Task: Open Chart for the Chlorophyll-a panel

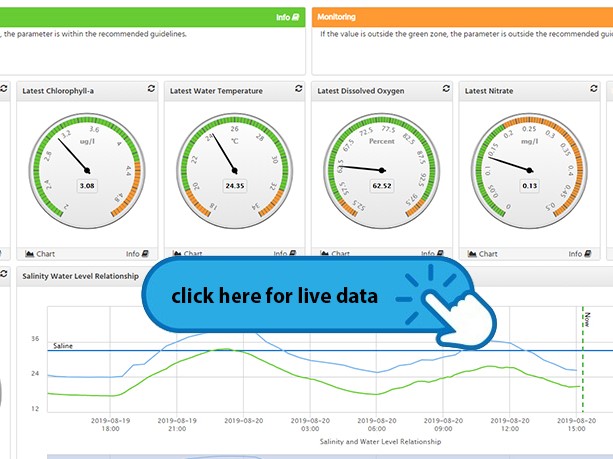Action: 40,254
